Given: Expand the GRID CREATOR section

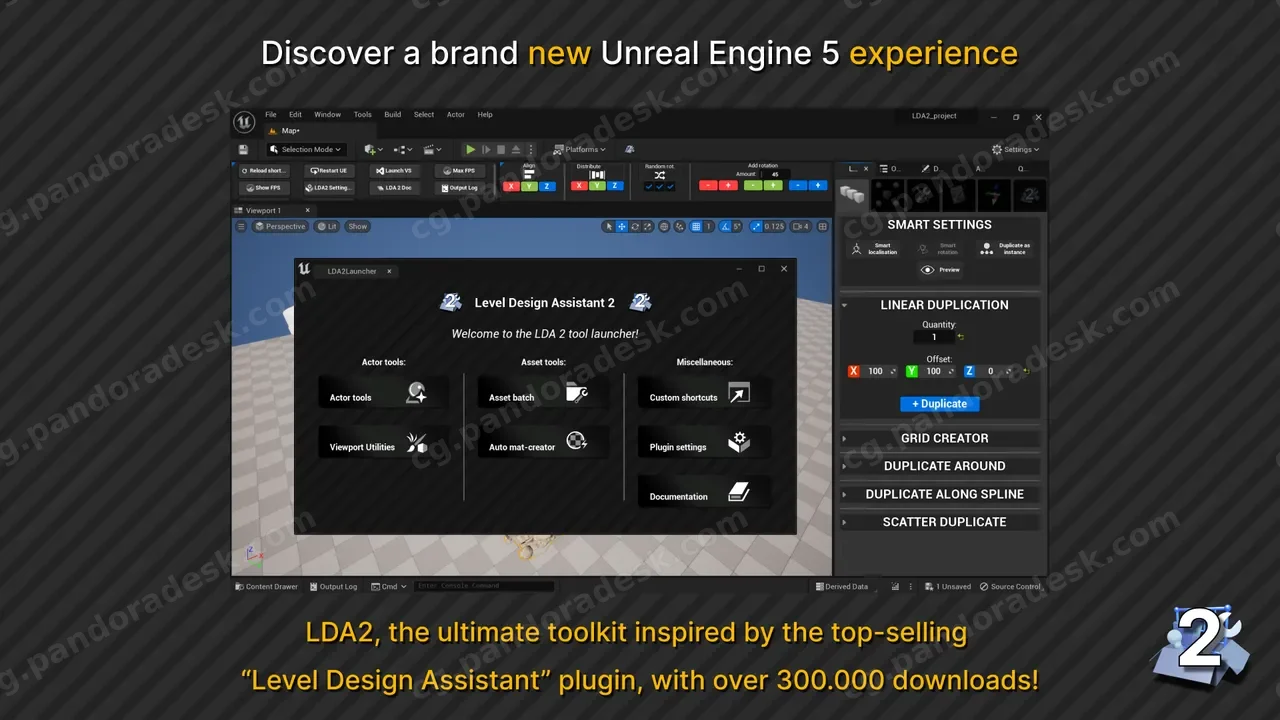Looking at the screenshot, I should point(940,438).
